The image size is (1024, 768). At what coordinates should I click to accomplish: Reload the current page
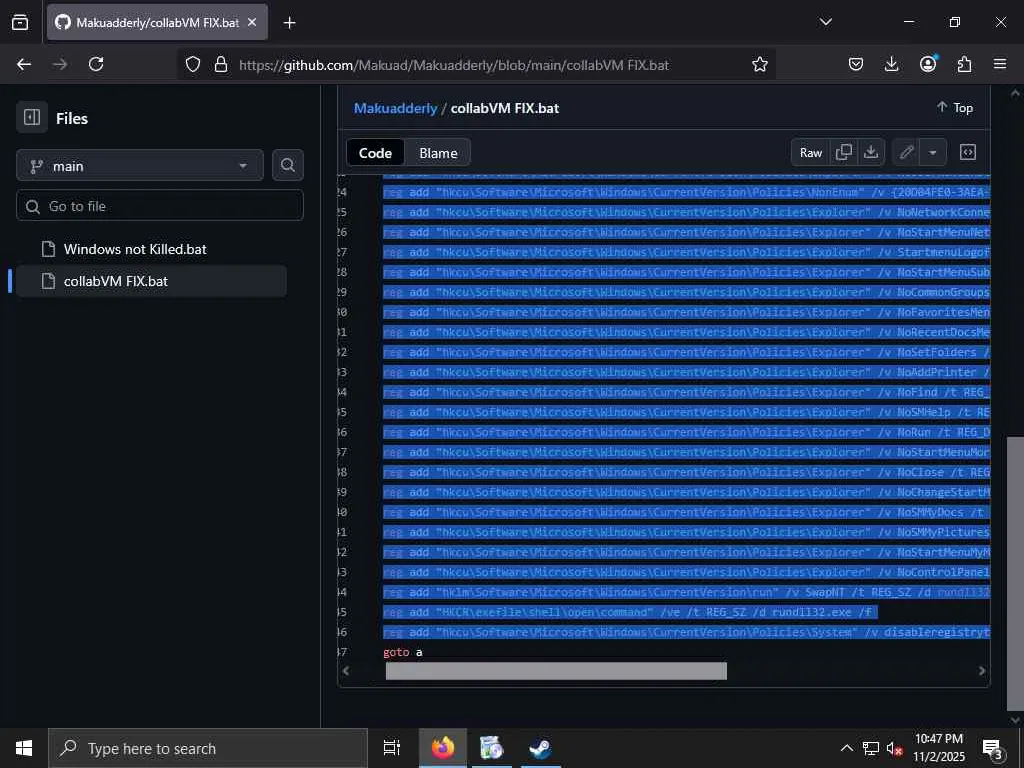coord(96,64)
